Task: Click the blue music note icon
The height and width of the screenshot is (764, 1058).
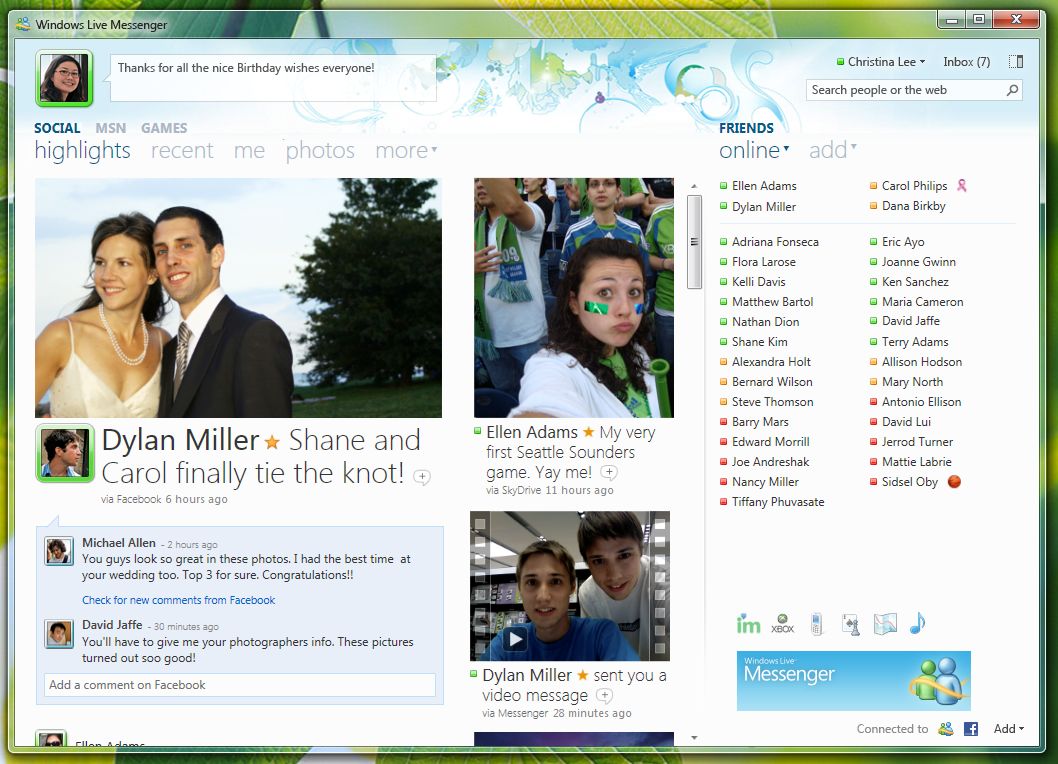Action: tap(917, 623)
